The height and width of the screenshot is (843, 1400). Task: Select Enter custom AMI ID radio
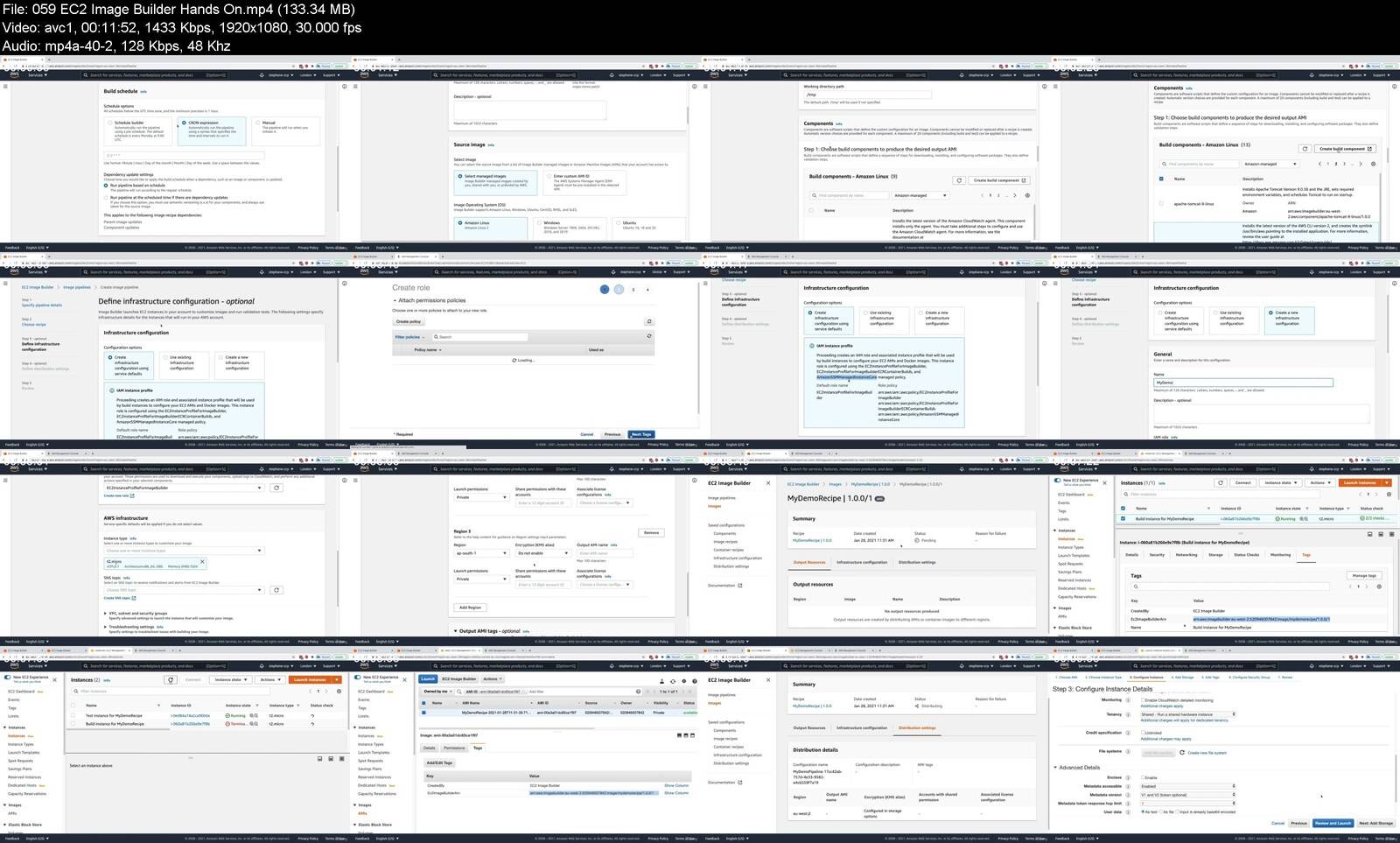click(x=548, y=176)
